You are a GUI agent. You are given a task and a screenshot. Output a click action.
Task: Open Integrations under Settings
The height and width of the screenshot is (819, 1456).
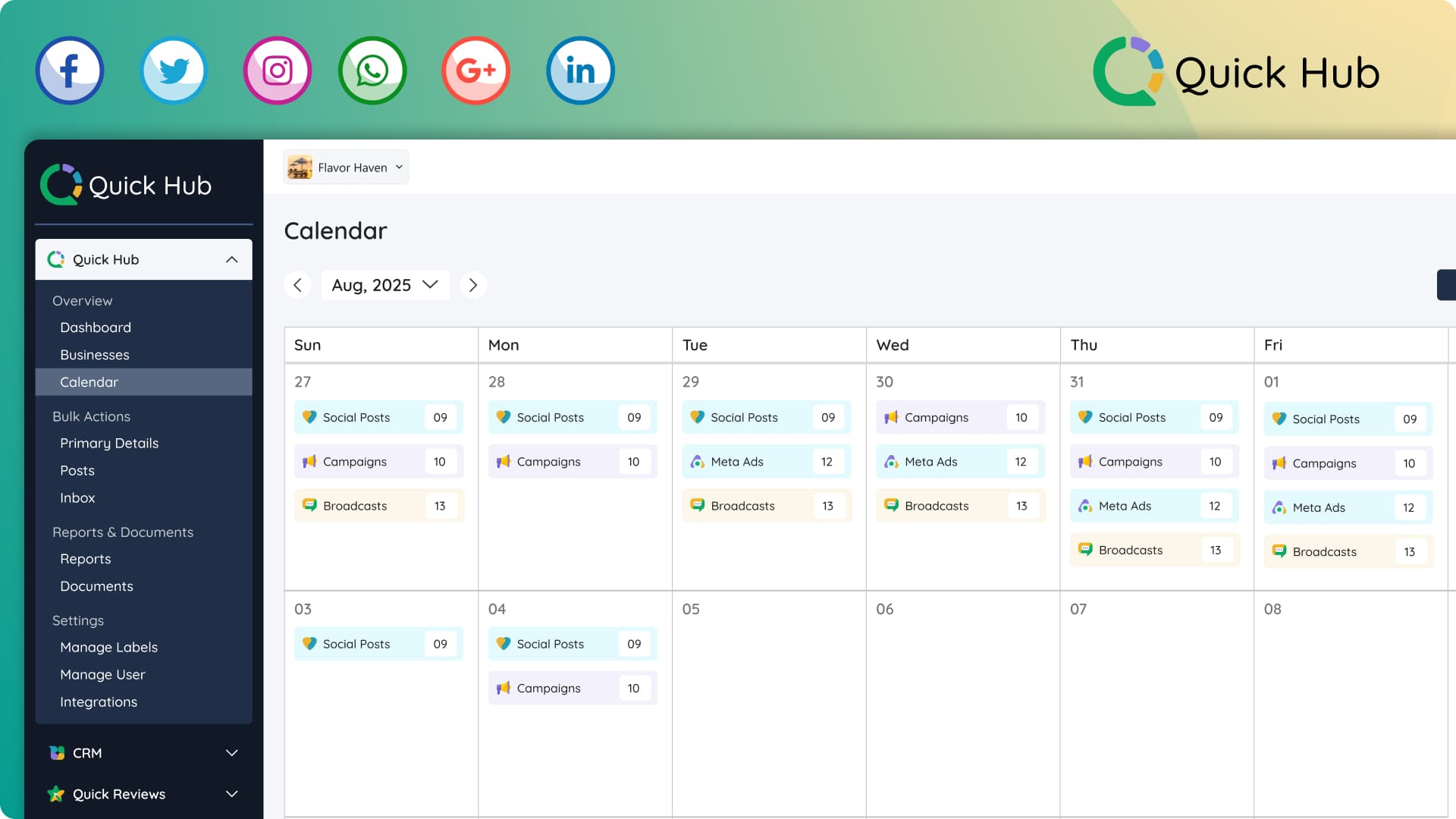click(x=99, y=701)
